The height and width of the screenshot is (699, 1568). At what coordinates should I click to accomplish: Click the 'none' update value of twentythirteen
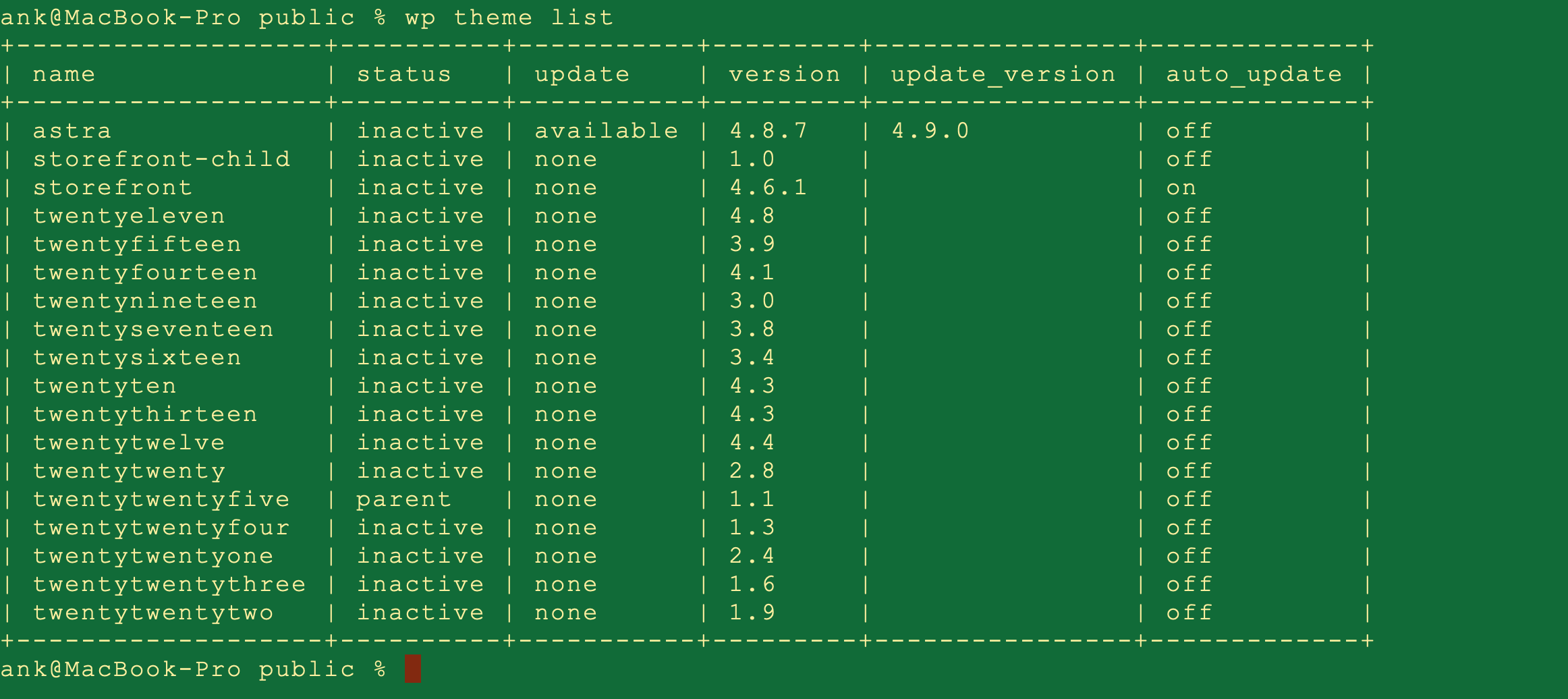[x=566, y=414]
